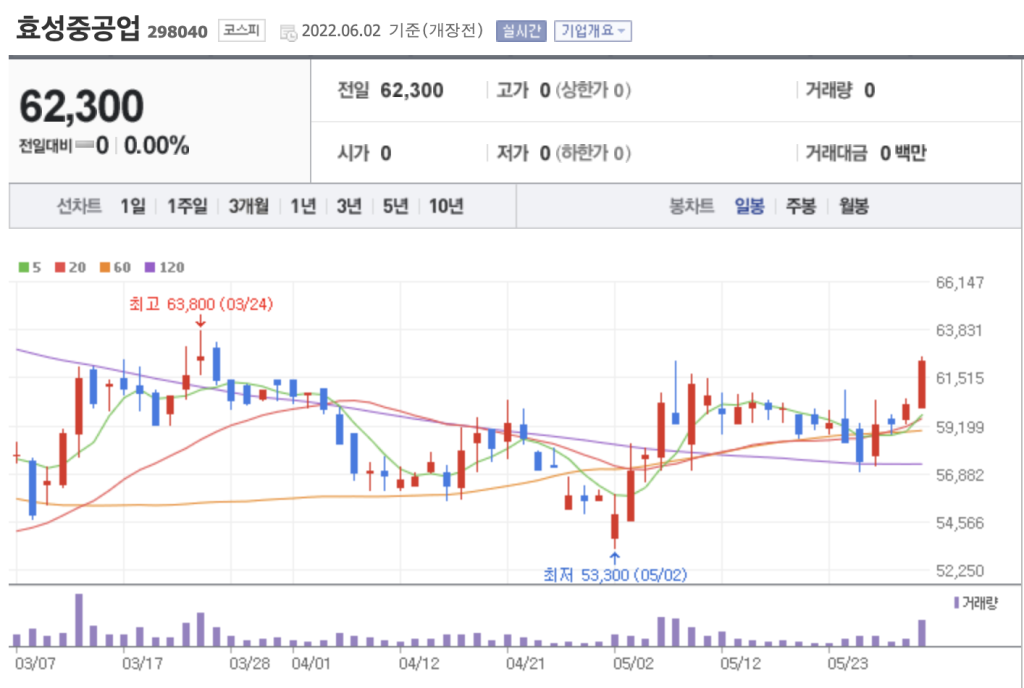
Task: Click the gray unchanged bar beside 전일대비
Action: point(84,146)
